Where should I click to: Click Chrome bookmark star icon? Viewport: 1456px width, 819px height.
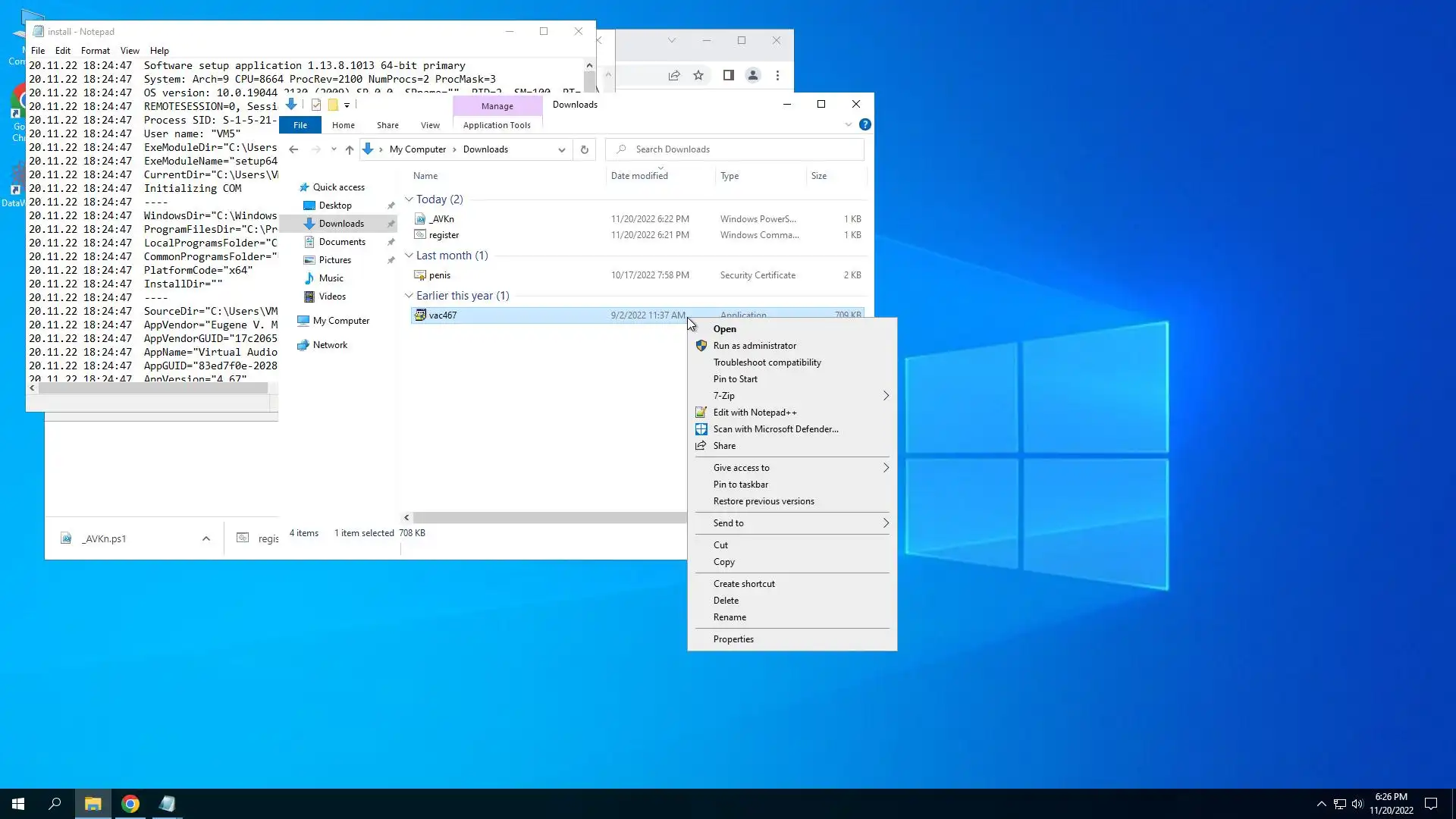[698, 75]
